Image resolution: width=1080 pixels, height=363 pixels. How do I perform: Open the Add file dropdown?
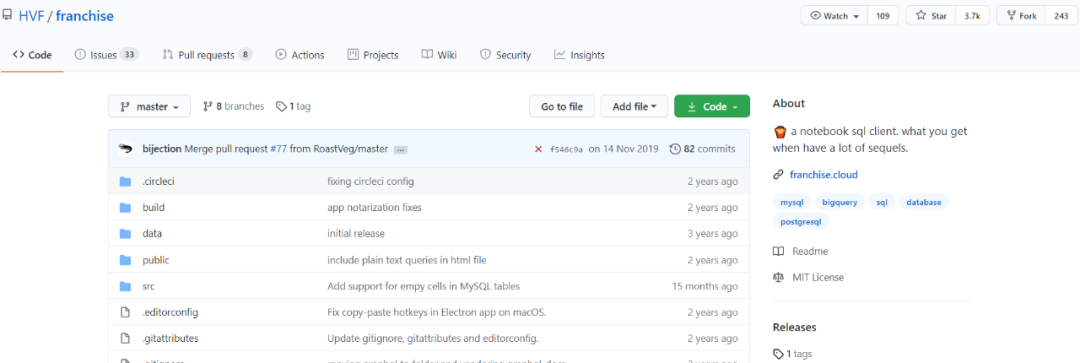[634, 107]
